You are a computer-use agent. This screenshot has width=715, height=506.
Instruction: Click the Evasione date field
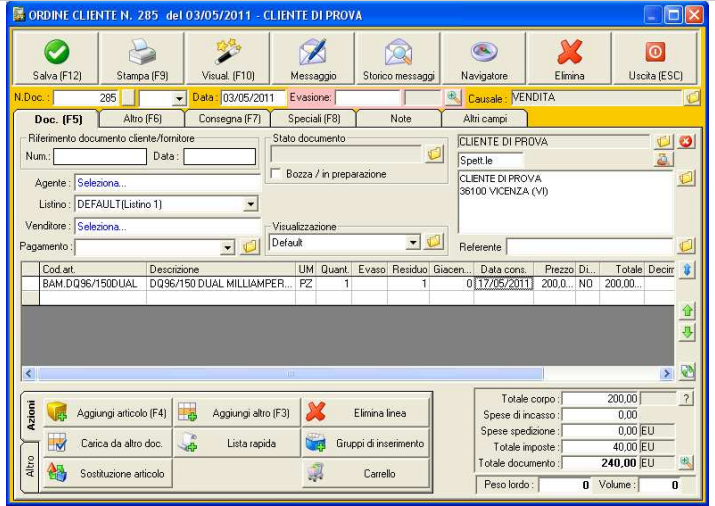pyautogui.click(x=367, y=98)
